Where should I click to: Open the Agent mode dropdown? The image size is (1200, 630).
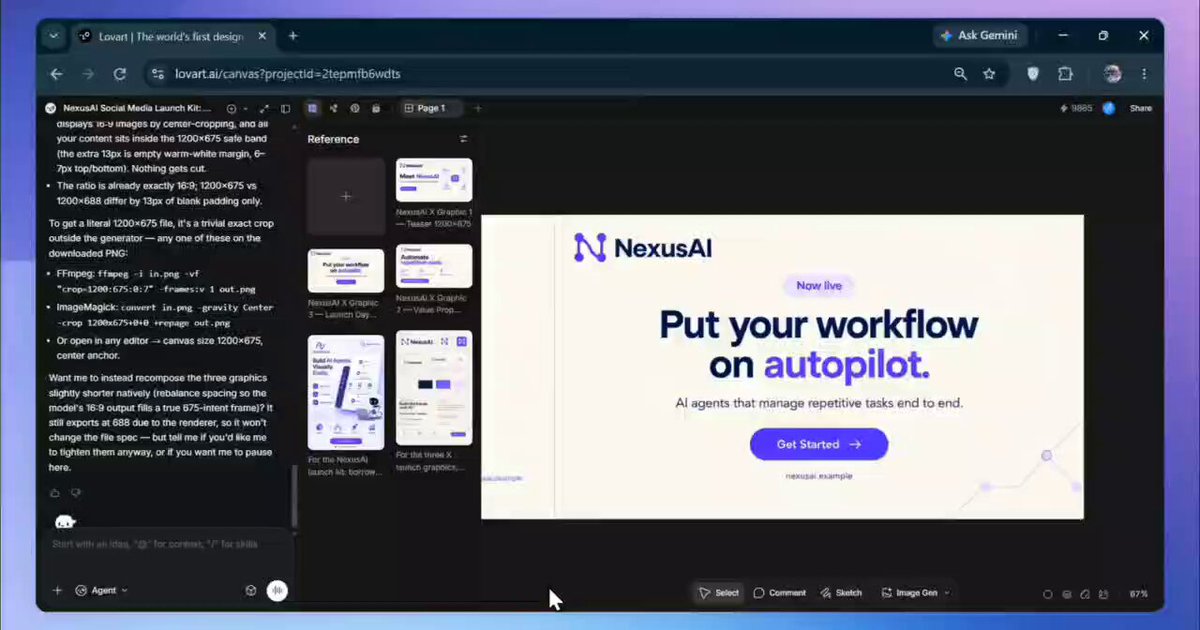click(x=102, y=591)
